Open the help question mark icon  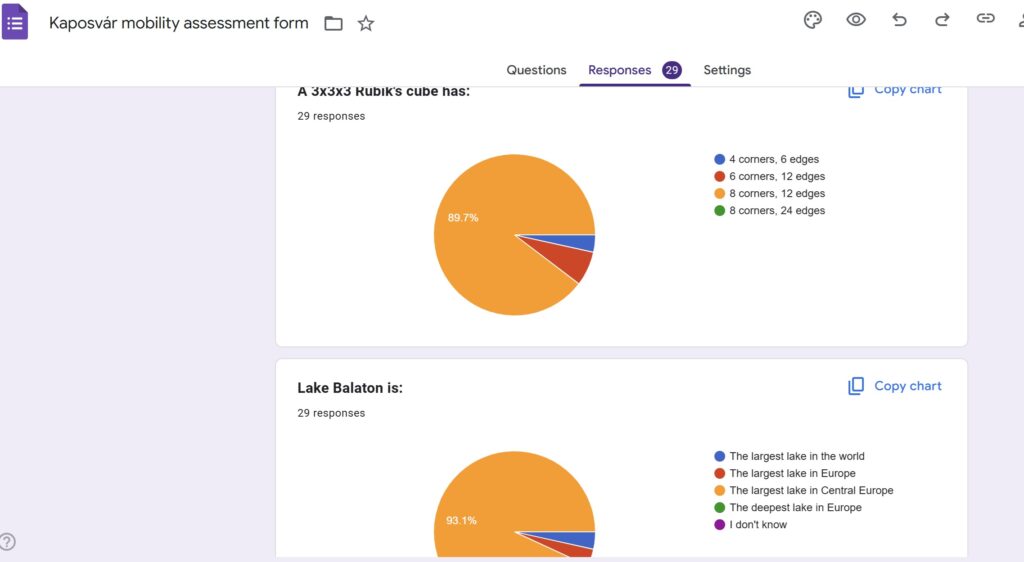point(8,542)
